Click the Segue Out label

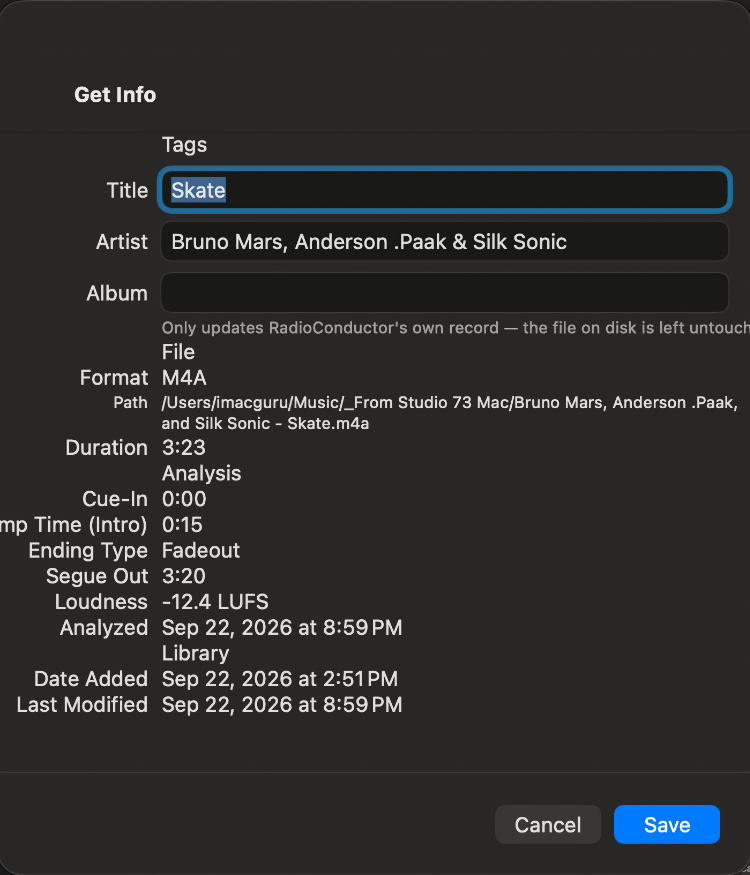click(x=97, y=576)
